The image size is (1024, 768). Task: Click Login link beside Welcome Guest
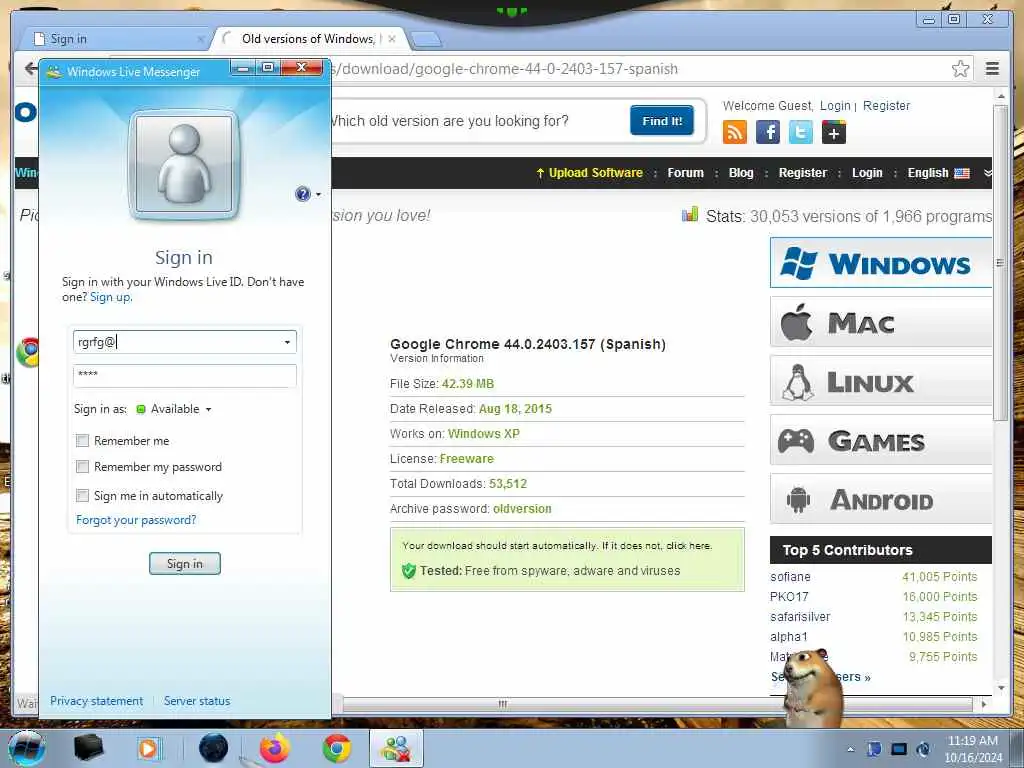click(835, 106)
